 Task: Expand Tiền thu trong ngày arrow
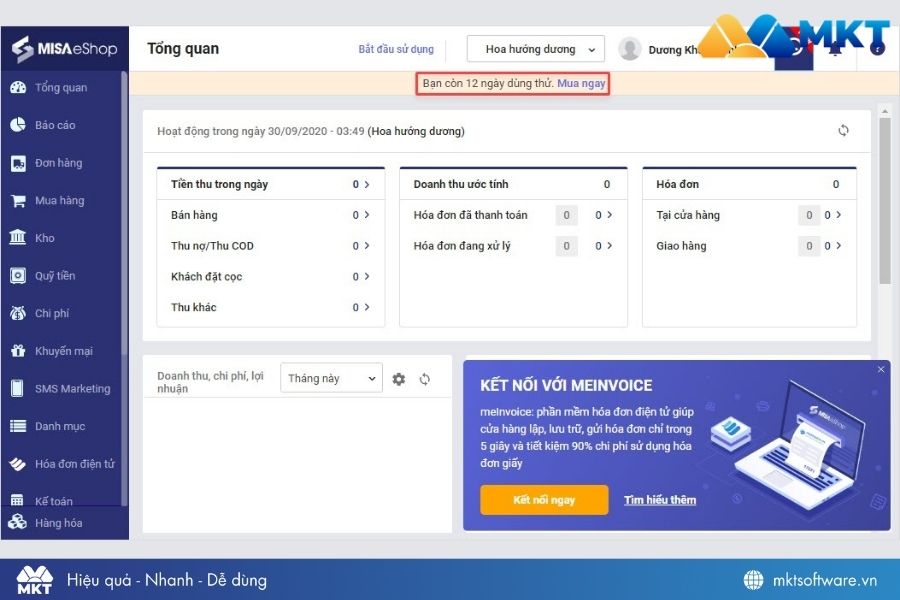coord(367,184)
